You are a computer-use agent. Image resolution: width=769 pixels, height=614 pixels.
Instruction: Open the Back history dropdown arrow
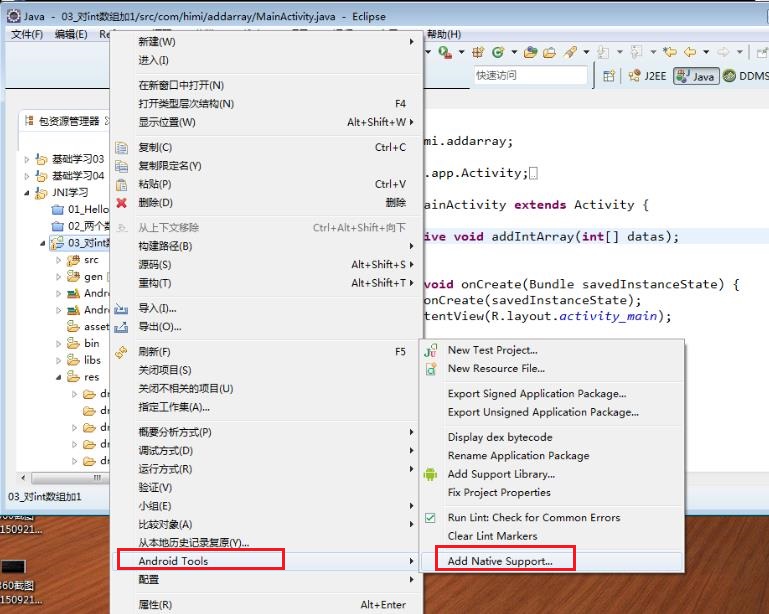pos(706,52)
